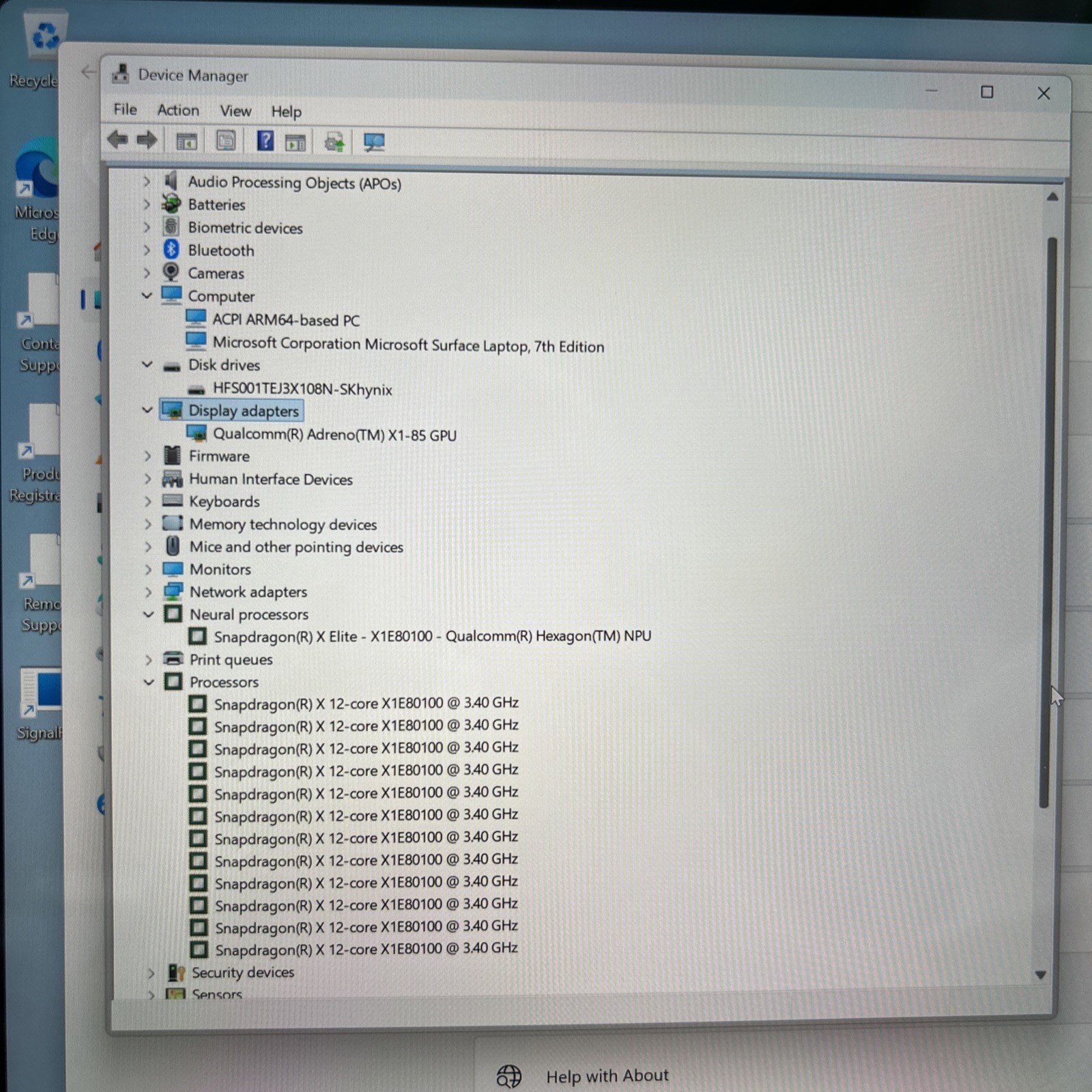Click the Bluetooth category icon
The image size is (1092, 1092).
pos(171,250)
